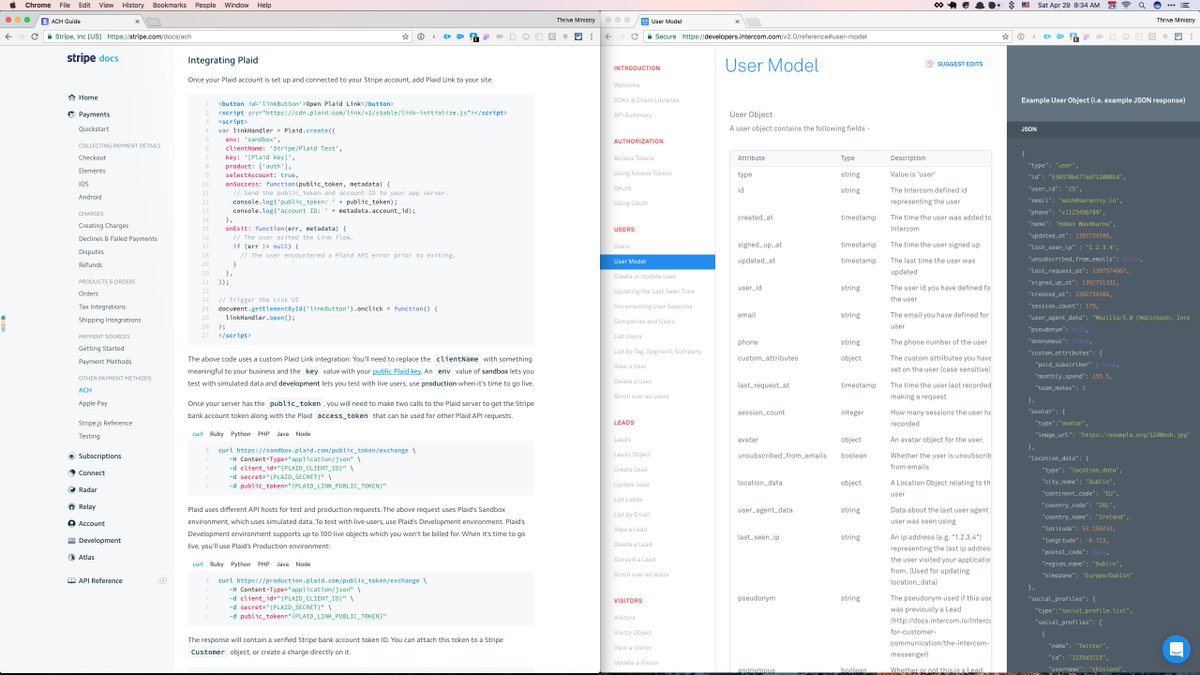Click the Thrive Ministry profile button in Stripe window
The image size is (1200, 675).
point(574,20)
